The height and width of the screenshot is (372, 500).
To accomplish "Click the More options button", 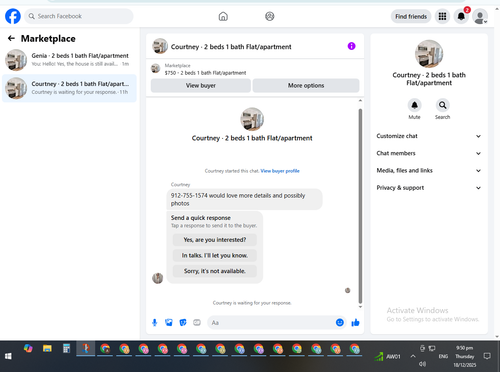I will pos(306,86).
